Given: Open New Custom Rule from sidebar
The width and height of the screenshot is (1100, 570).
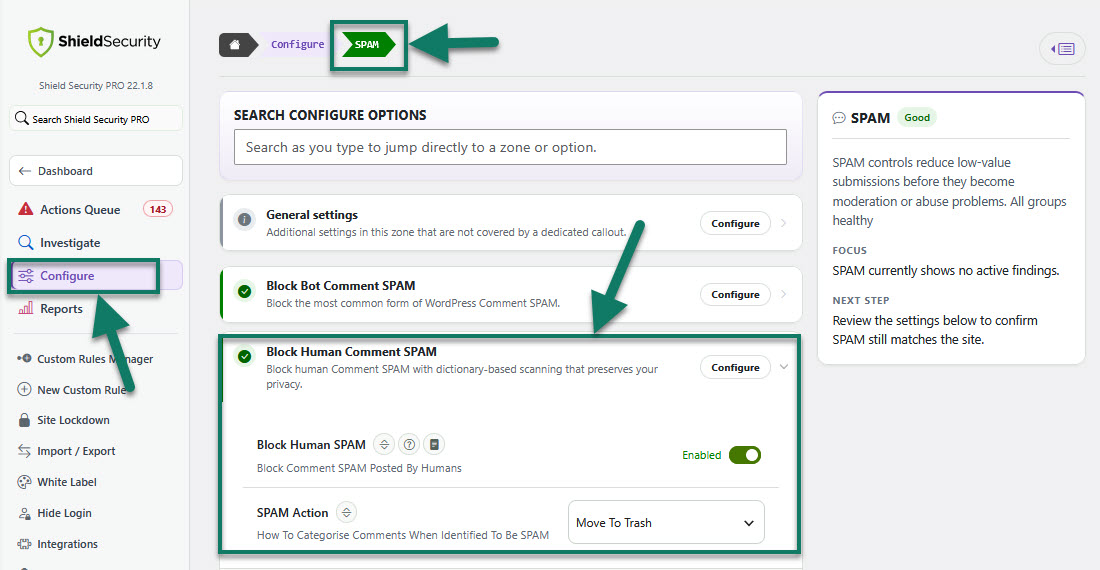Looking at the screenshot, I should (x=81, y=390).
